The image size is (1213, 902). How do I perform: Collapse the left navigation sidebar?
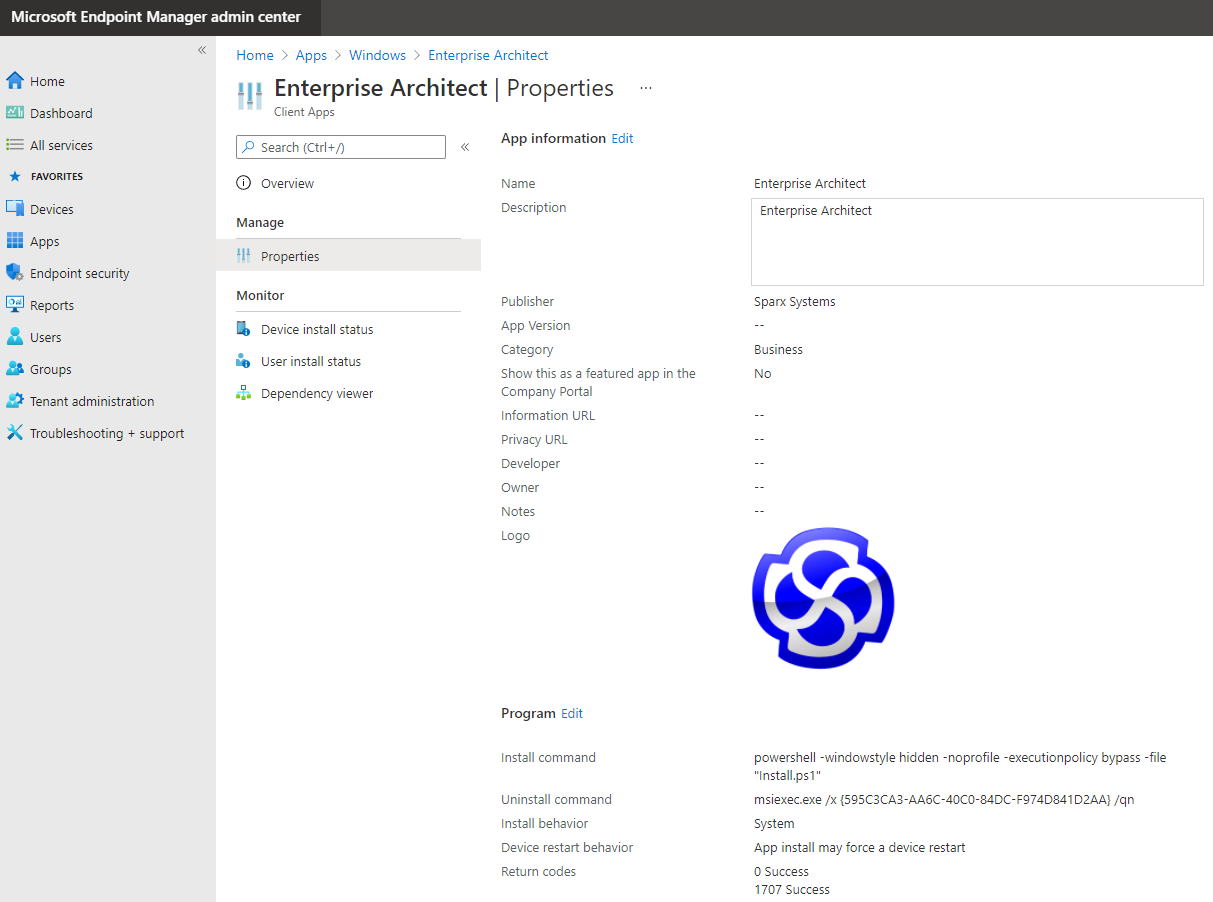click(202, 50)
